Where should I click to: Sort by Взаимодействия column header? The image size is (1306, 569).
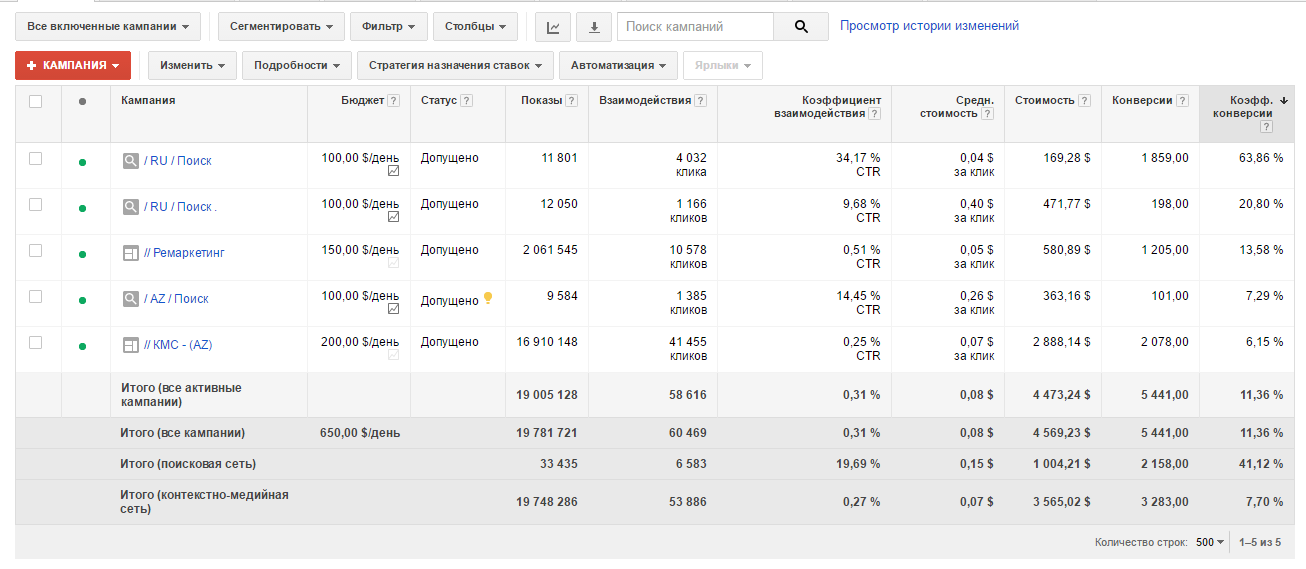pos(645,100)
